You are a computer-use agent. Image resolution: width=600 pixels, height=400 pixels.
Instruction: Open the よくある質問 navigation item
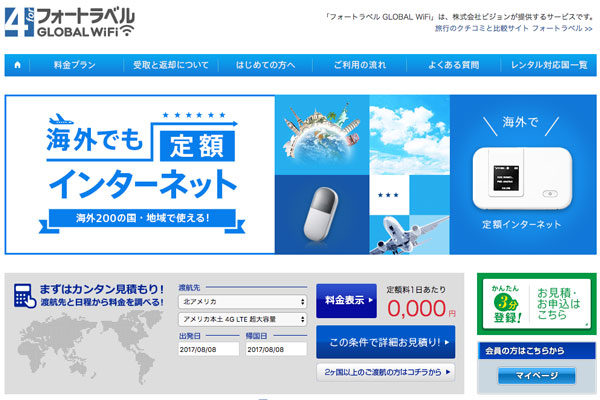tap(453, 65)
